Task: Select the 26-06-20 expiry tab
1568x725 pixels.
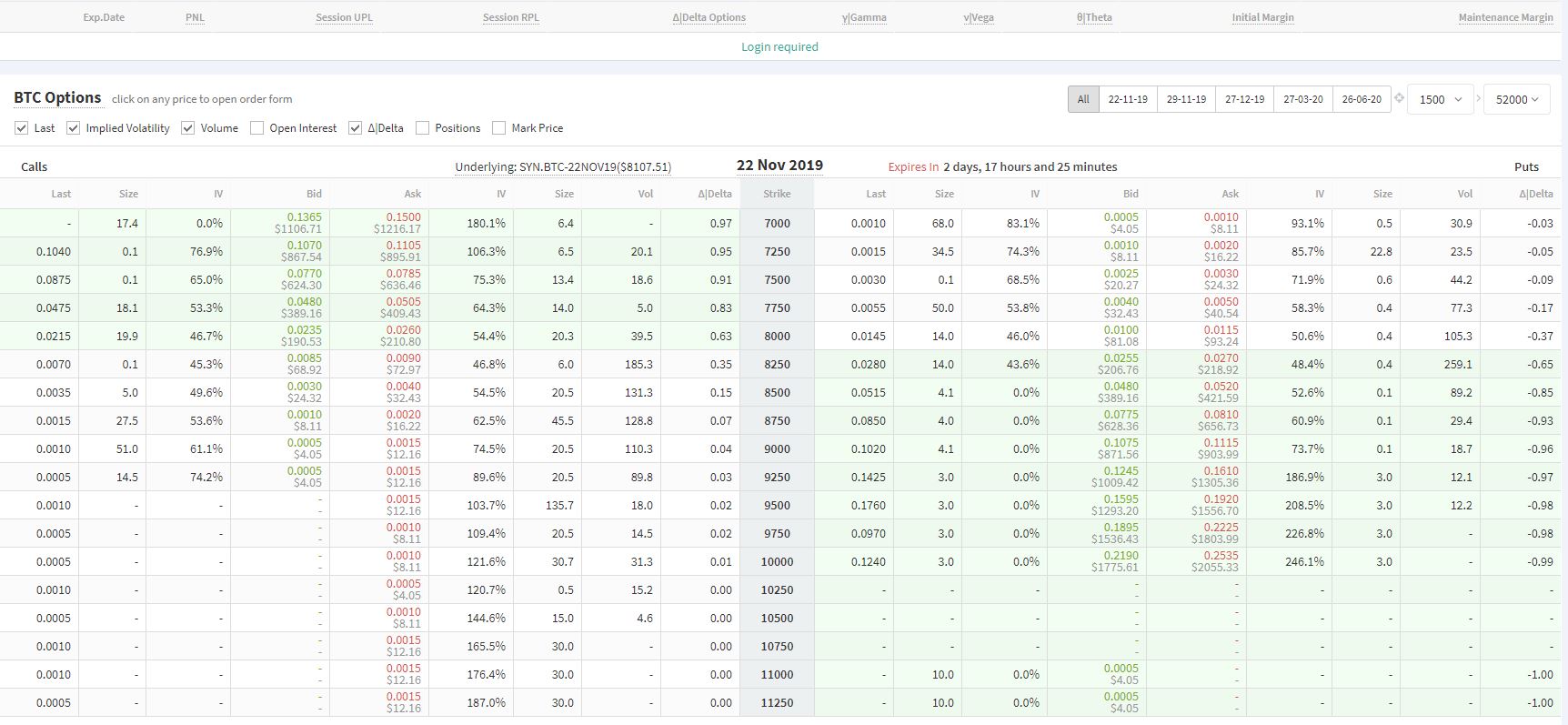Action: coord(1362,99)
